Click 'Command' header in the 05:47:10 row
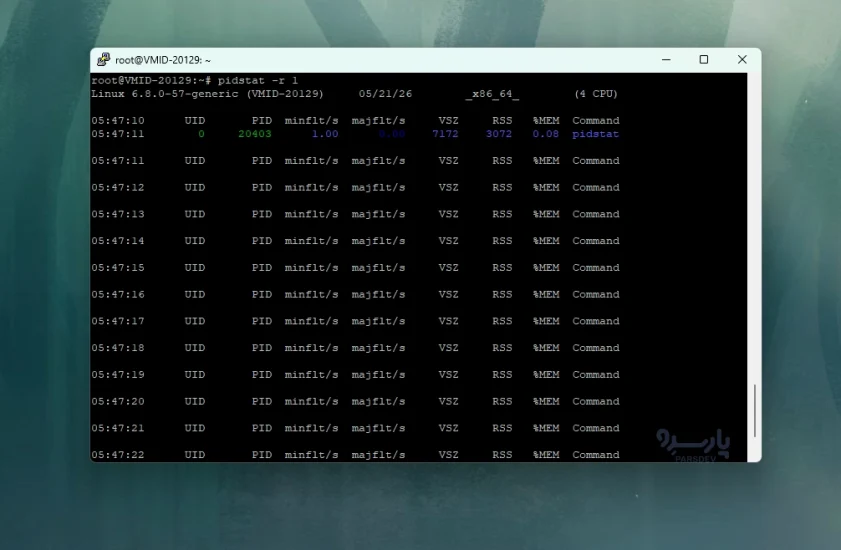Viewport: 841px width, 550px height. [595, 121]
